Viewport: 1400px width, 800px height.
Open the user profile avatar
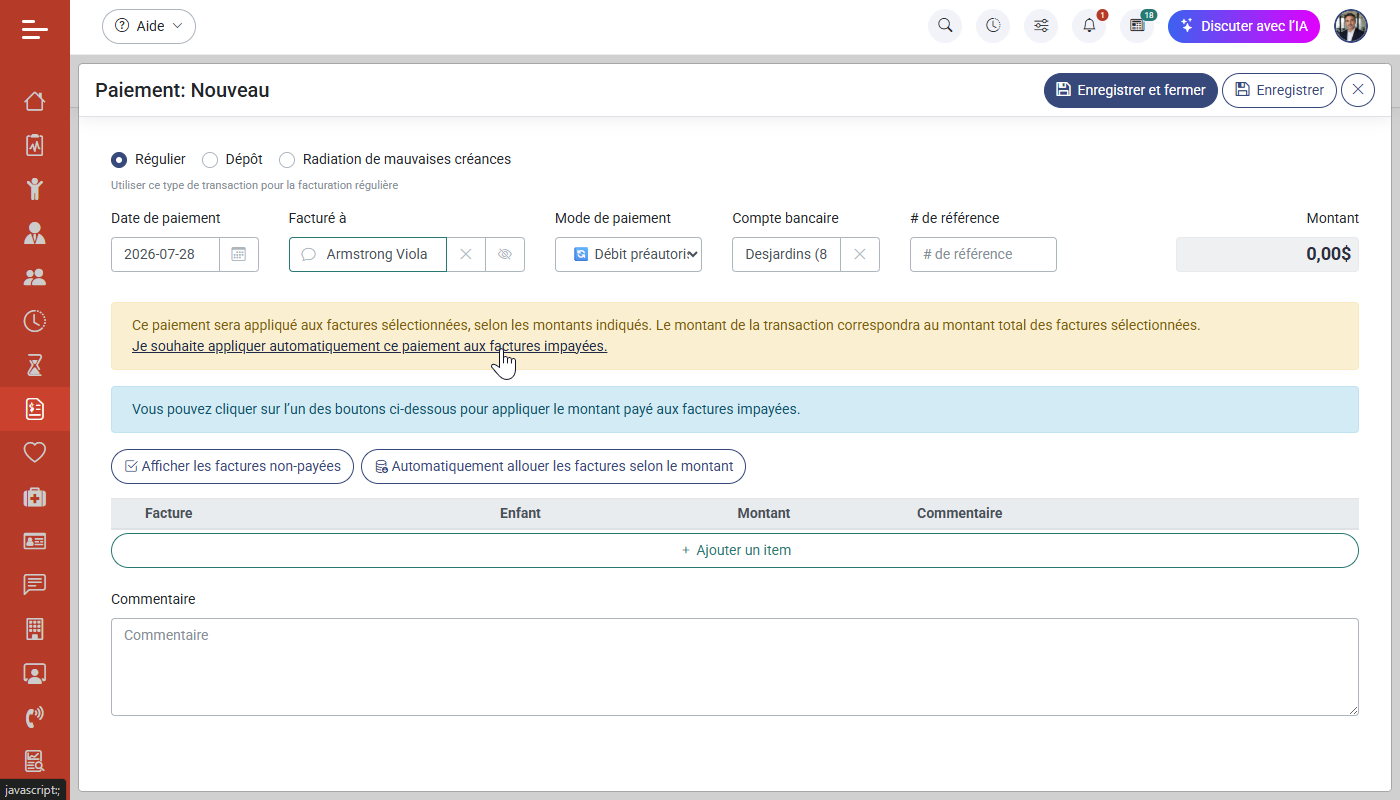tap(1351, 26)
